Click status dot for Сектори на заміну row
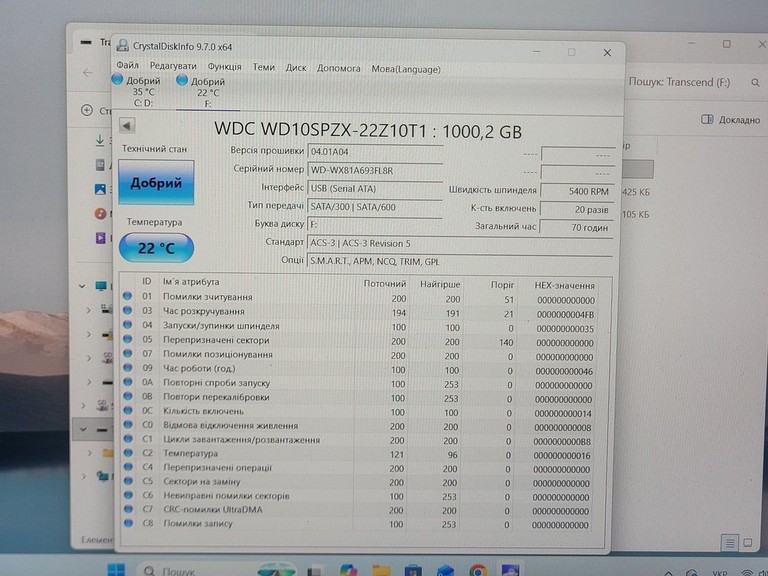 (x=128, y=480)
